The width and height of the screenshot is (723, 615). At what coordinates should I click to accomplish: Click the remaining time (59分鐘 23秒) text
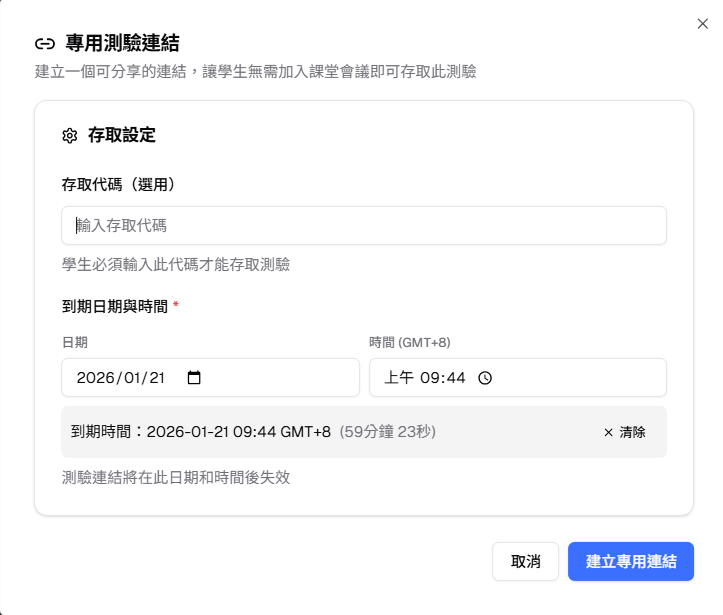pos(388,432)
